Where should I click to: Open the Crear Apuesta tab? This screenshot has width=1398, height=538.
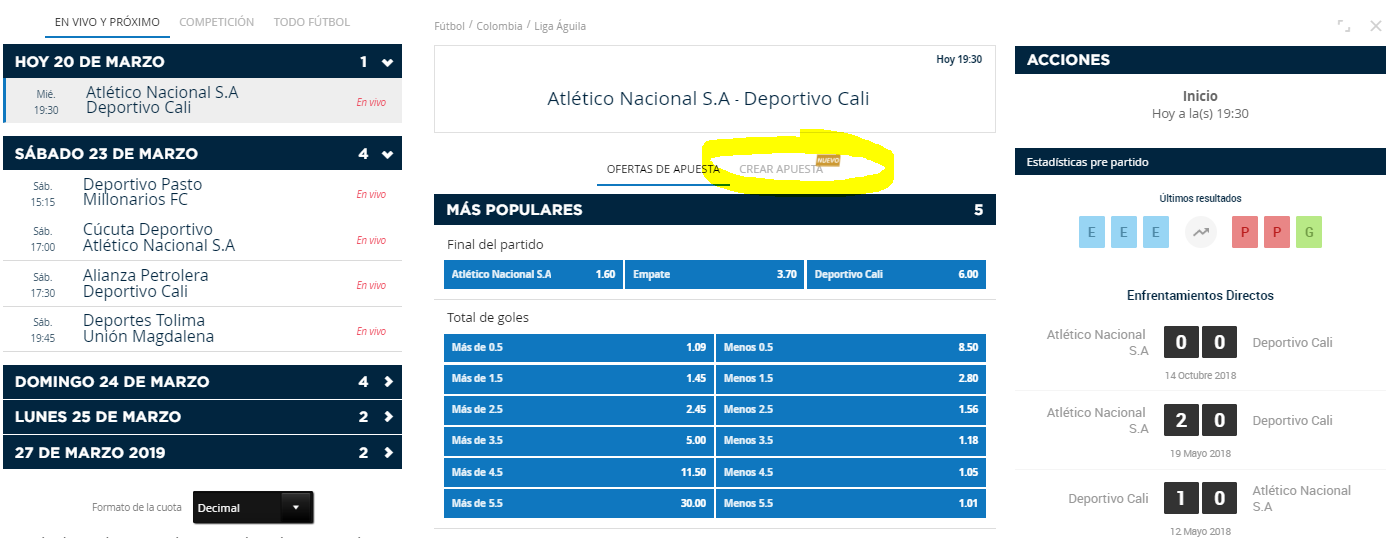(780, 169)
